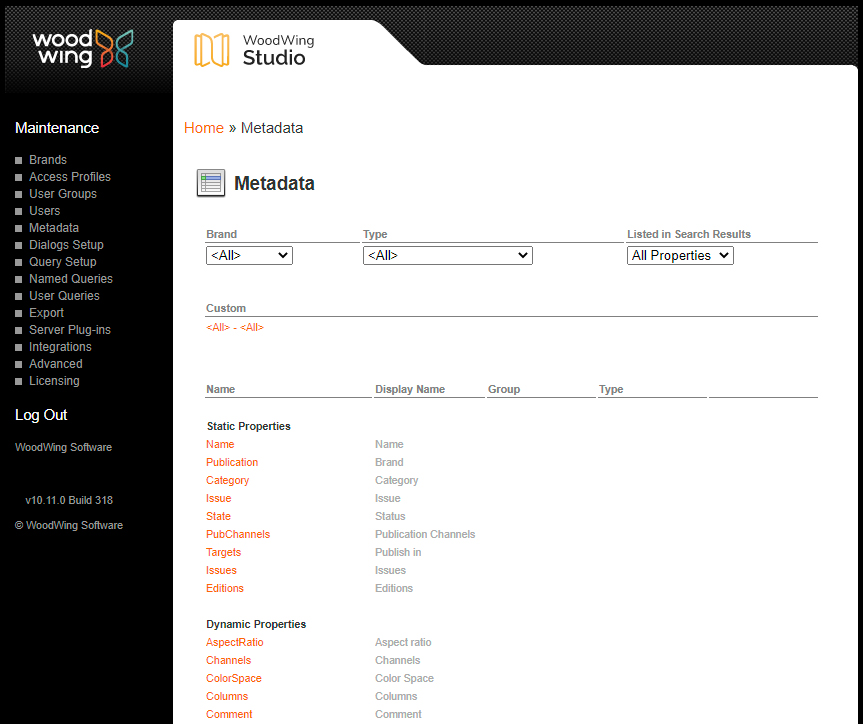The width and height of the screenshot is (863, 724).
Task: Open User Queries page
Action: [x=64, y=296]
